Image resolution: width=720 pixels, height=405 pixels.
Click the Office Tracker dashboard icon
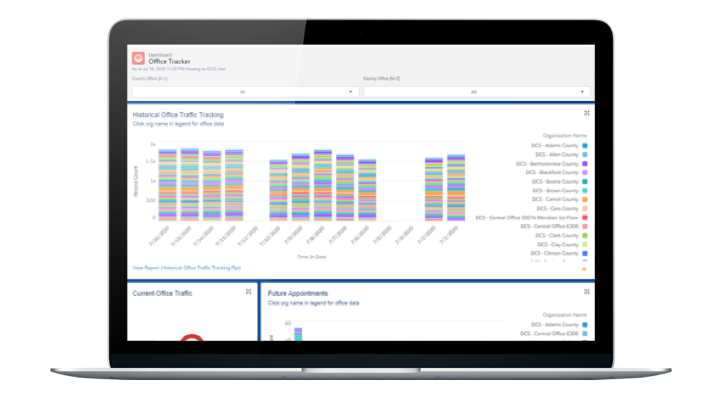pyautogui.click(x=138, y=58)
